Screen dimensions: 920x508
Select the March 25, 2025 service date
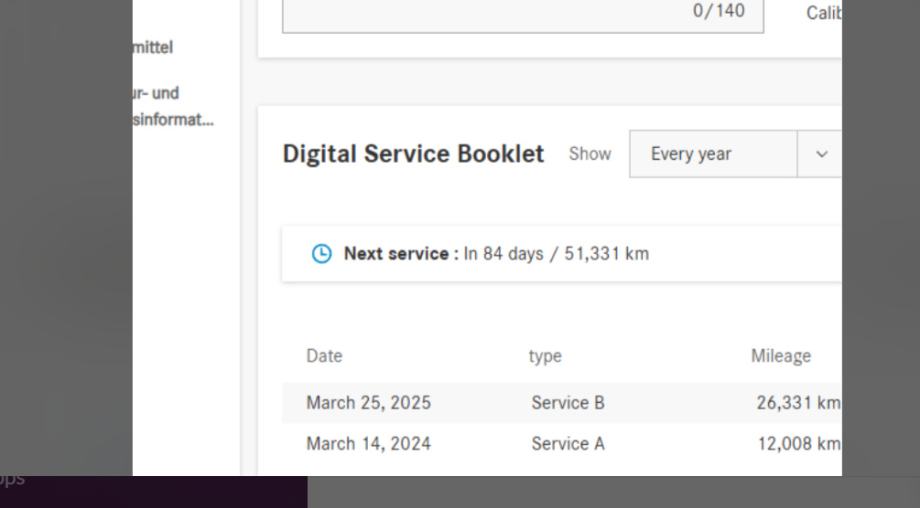click(368, 403)
